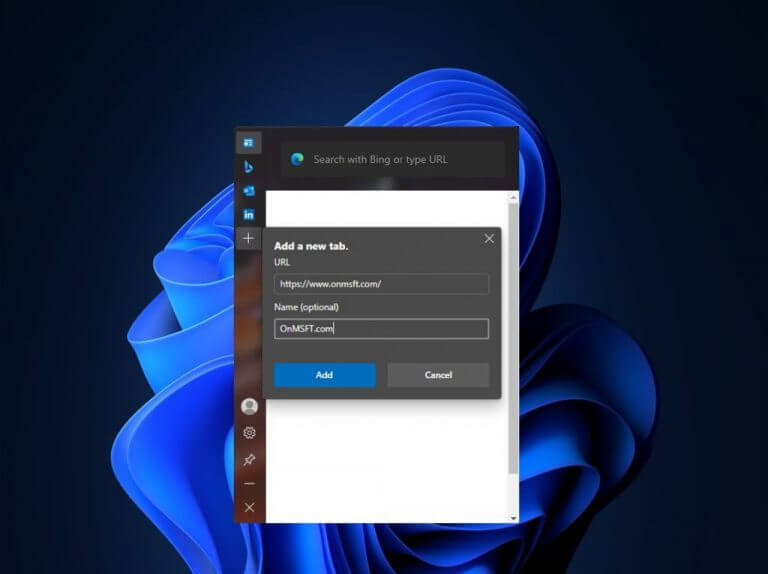Open the settings gear icon

click(249, 433)
